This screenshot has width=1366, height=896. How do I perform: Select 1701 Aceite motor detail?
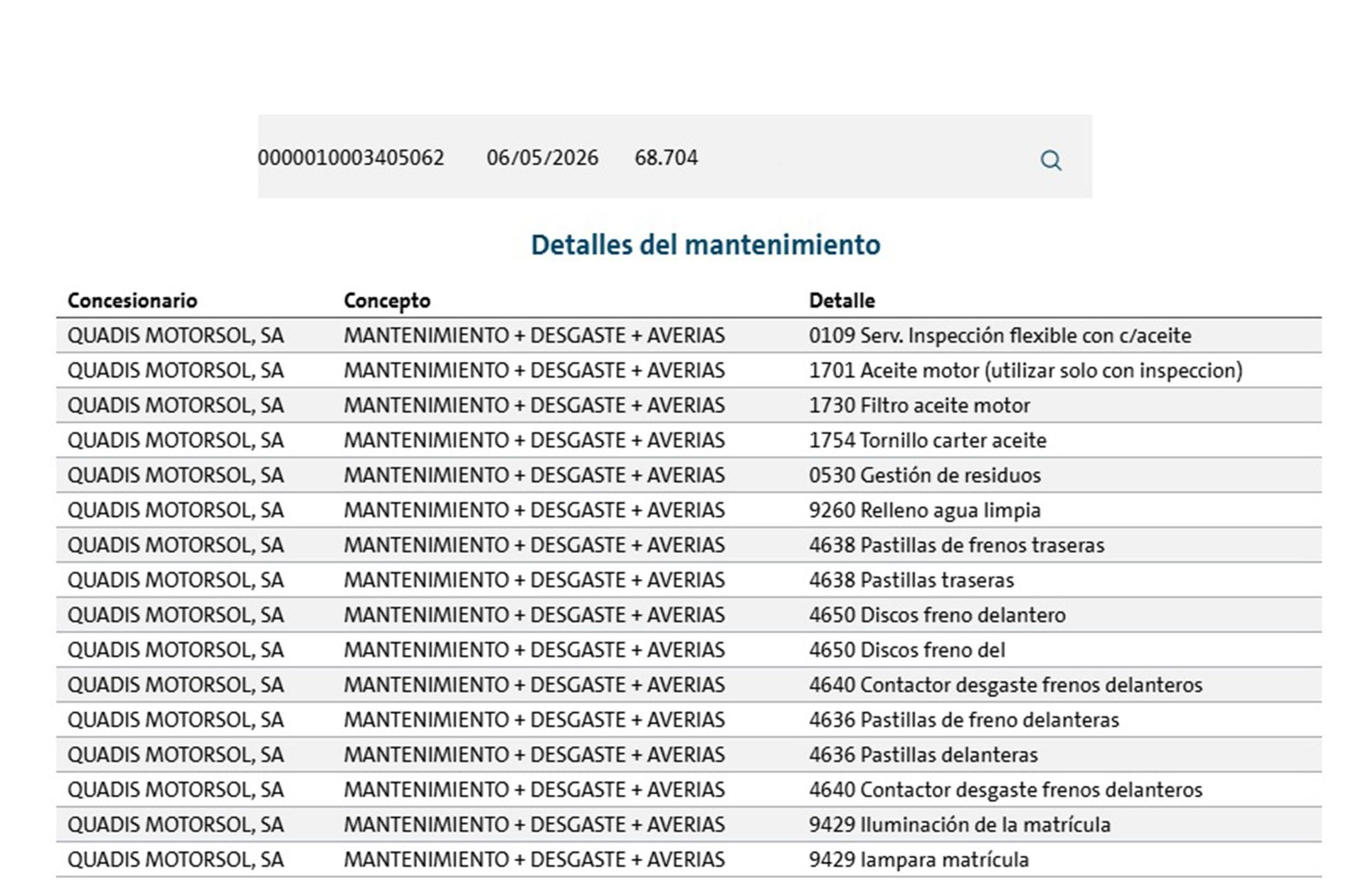(1025, 370)
